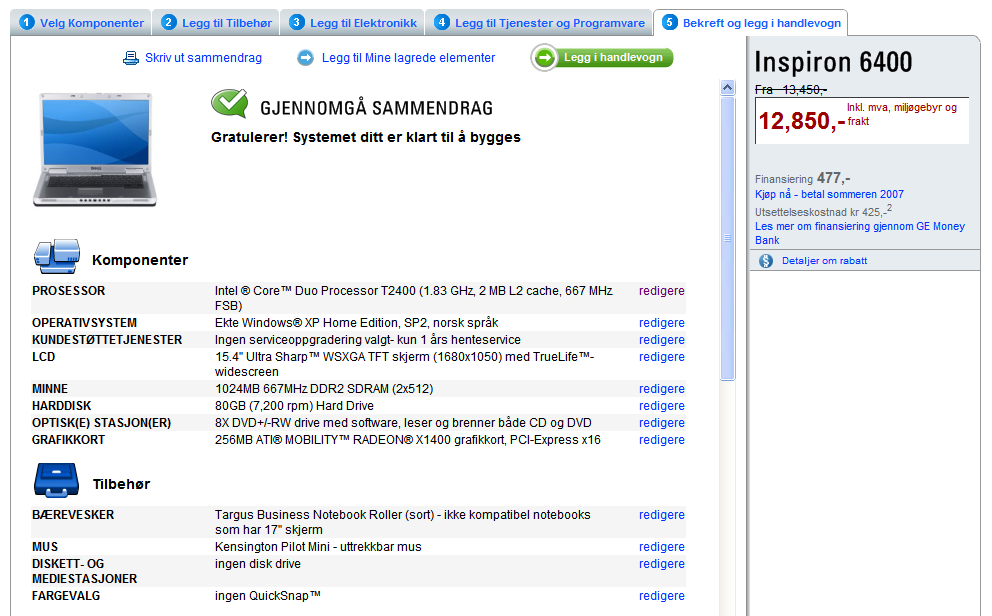Click the Targus Business Notebook Roller text

[x=402, y=522]
